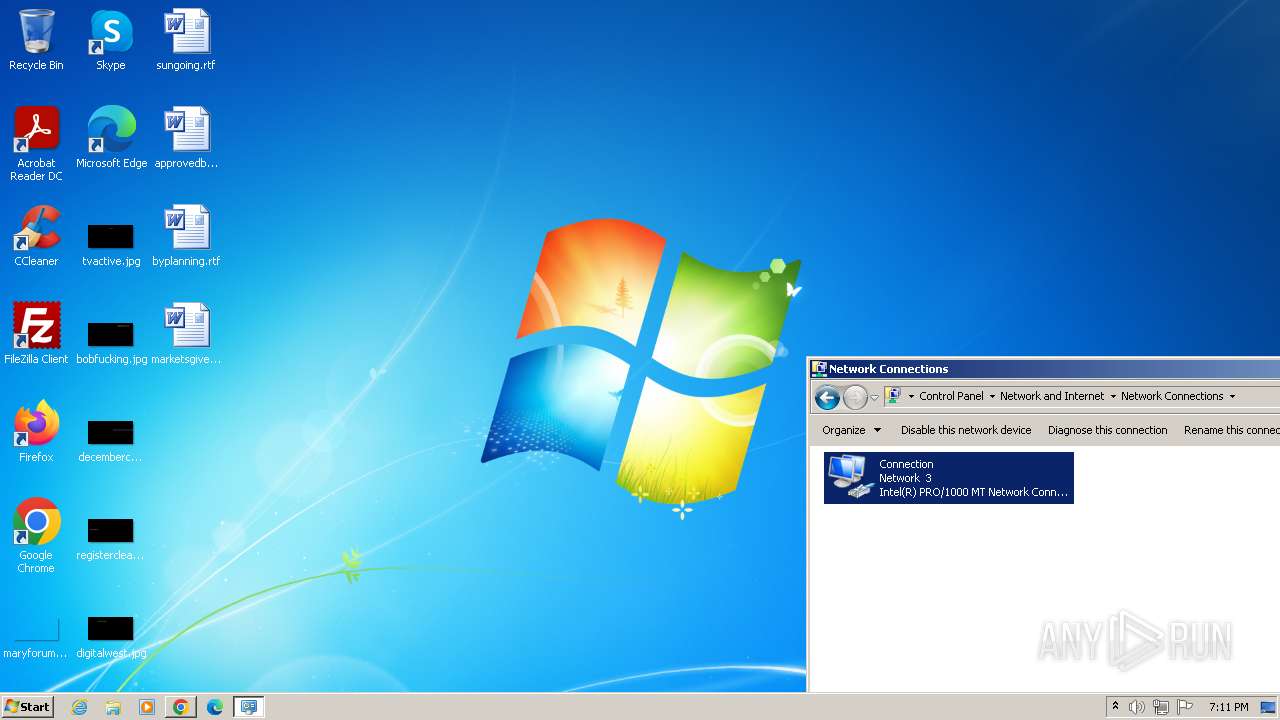
Task: Expand Network Connections breadcrumb arrow
Action: (1232, 396)
